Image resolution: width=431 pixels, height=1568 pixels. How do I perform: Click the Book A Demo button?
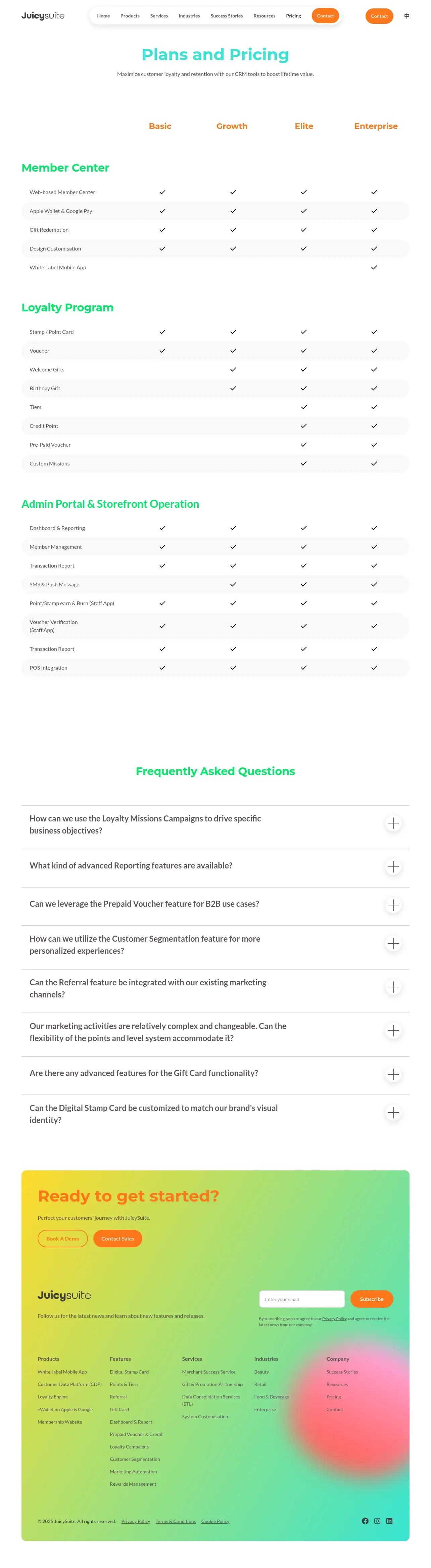click(63, 1238)
